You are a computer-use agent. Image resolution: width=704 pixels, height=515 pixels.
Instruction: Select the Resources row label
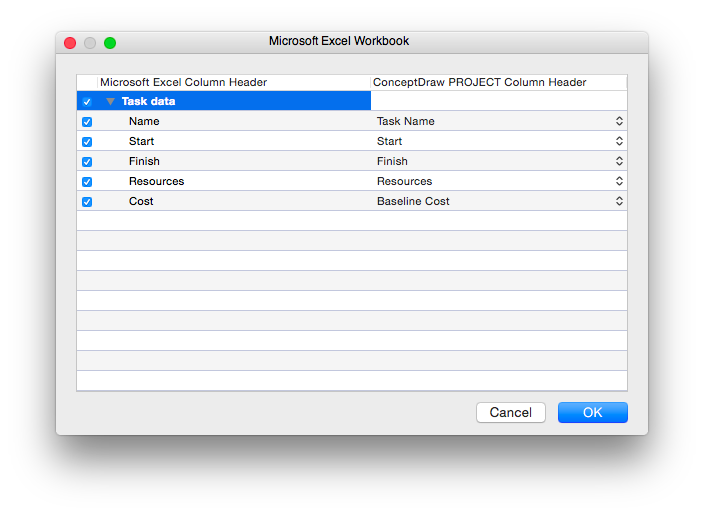[156, 181]
